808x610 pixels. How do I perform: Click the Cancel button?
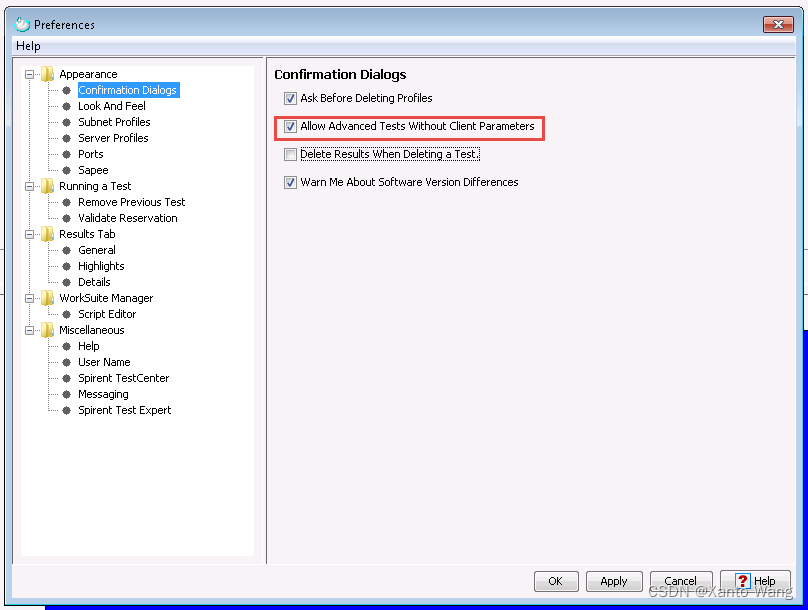[681, 581]
